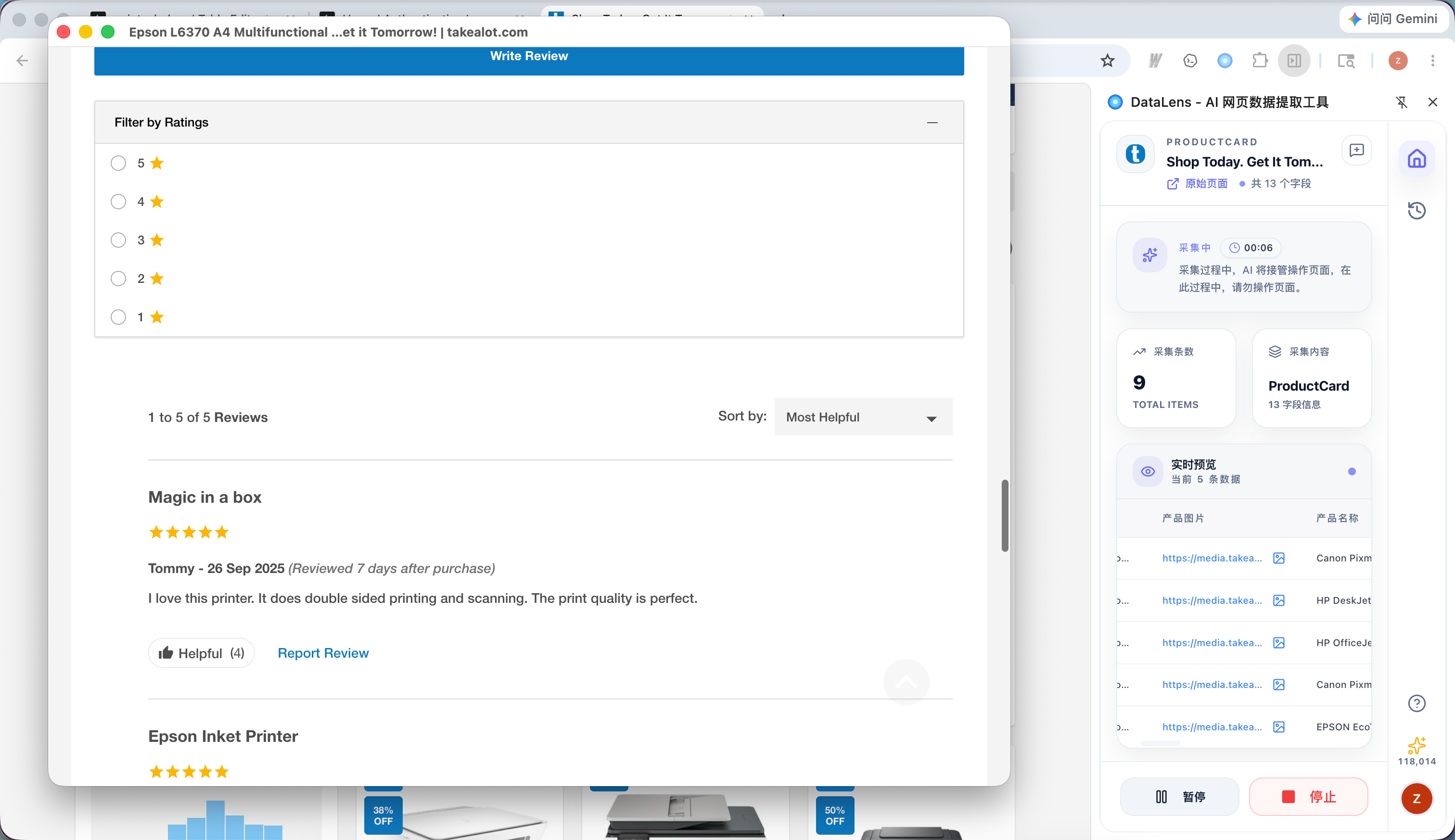Select the 3 star rating filter

[118, 240]
